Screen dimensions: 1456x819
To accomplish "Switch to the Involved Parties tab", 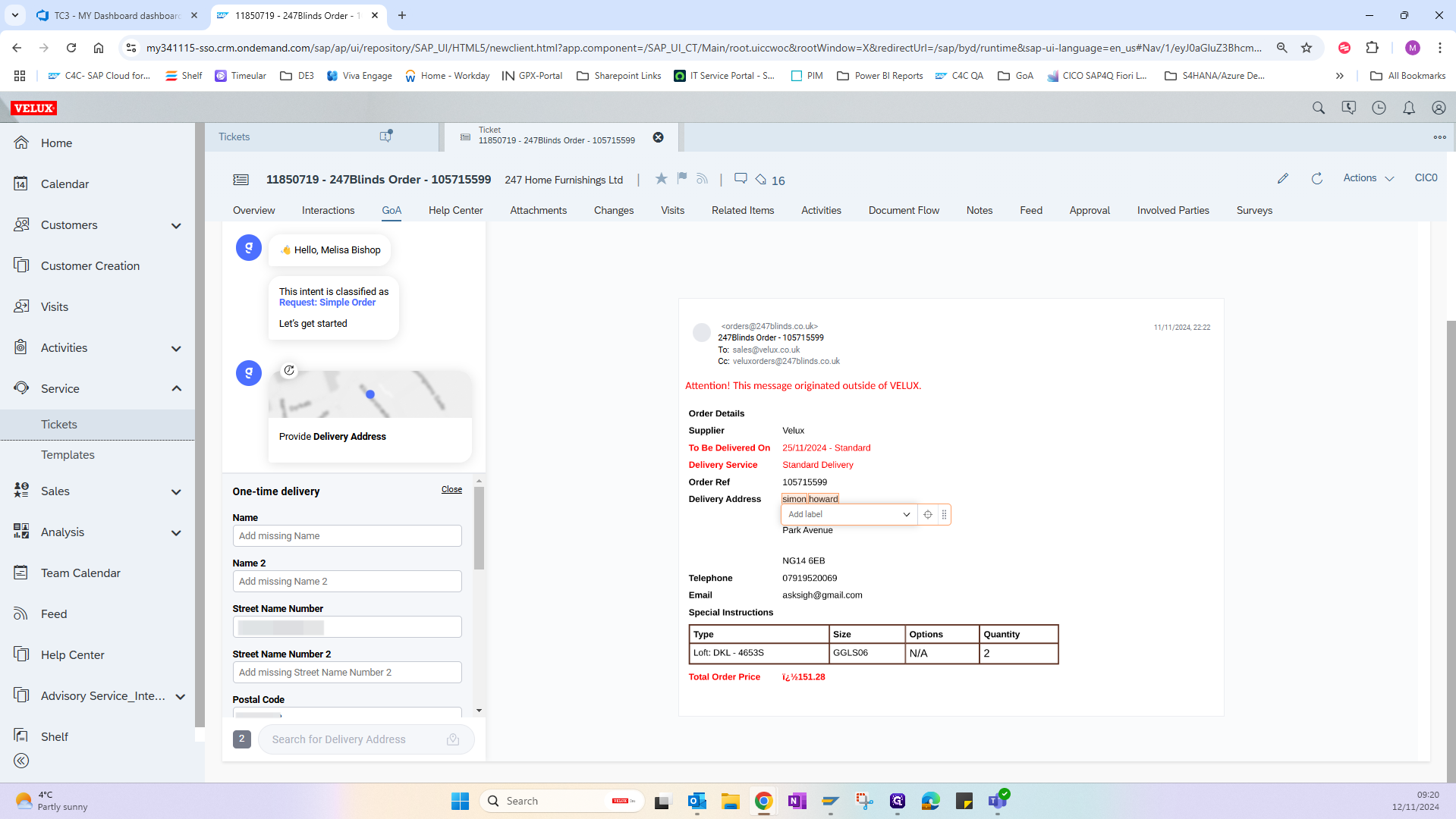I will (1173, 210).
